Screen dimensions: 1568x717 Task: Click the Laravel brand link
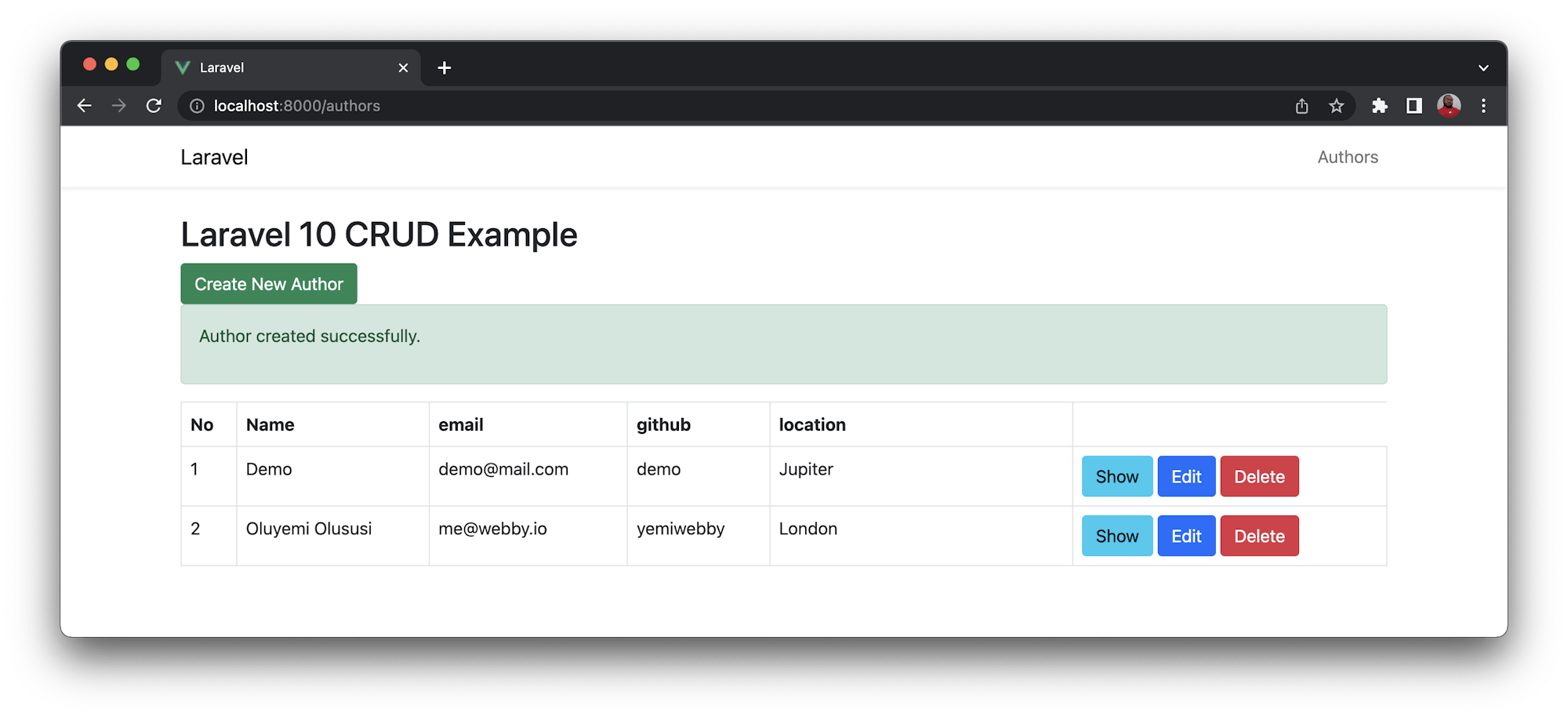[214, 158]
